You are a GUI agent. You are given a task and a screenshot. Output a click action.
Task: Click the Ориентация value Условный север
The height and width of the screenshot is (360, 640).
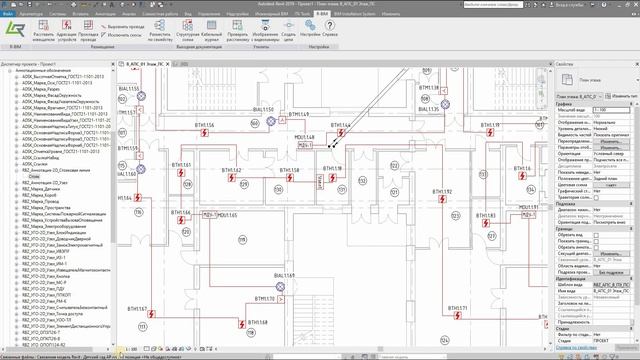coord(611,154)
